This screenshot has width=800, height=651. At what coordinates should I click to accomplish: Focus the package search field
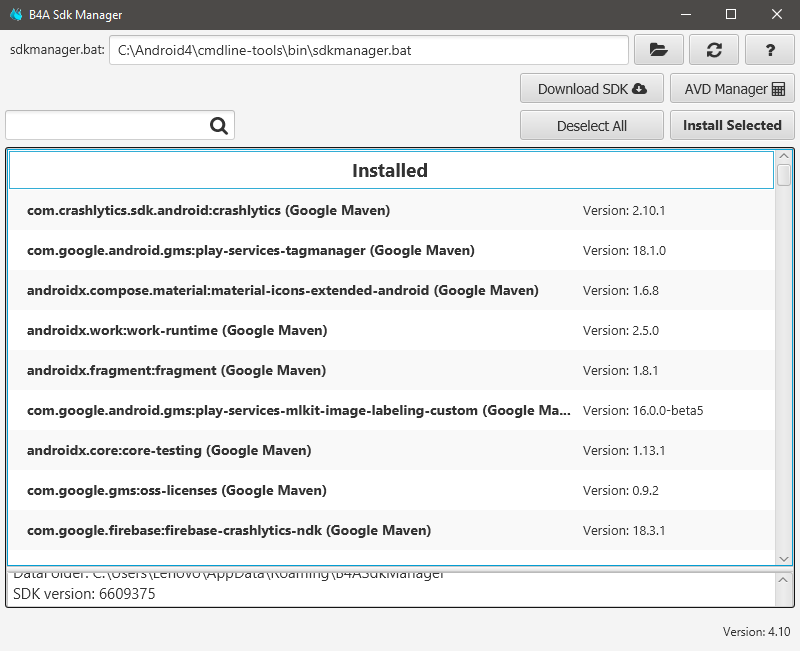[x=120, y=125]
